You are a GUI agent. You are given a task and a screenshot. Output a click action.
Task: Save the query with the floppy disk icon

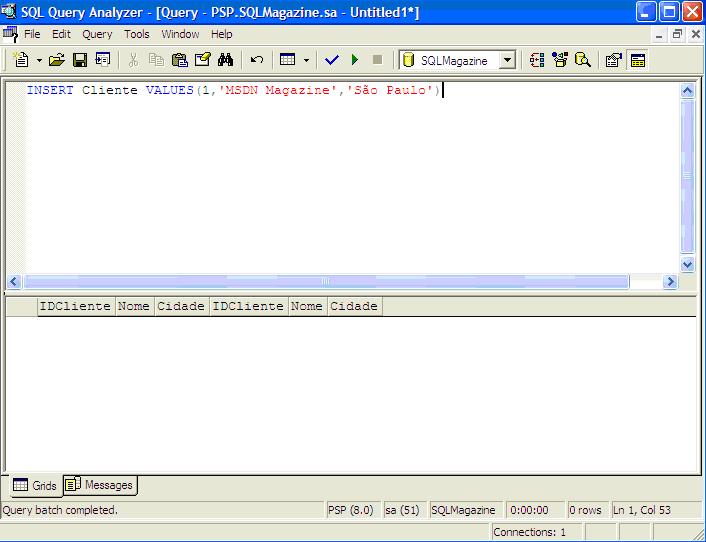[80, 60]
